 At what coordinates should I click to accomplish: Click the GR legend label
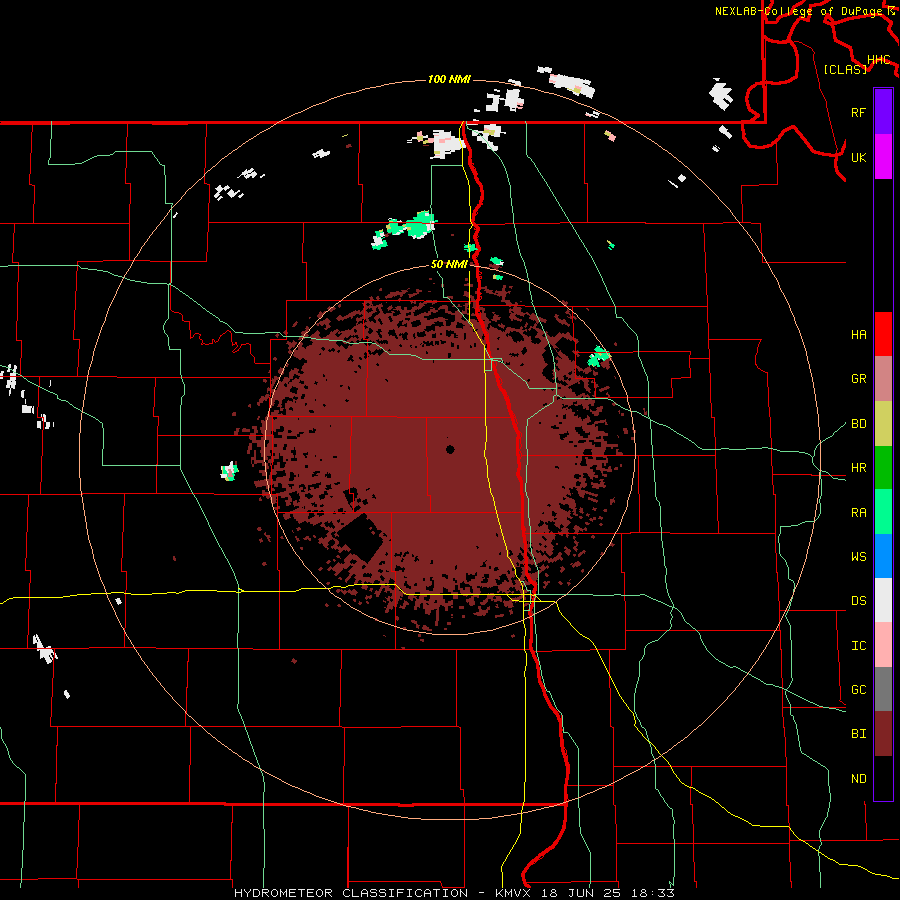(x=858, y=379)
